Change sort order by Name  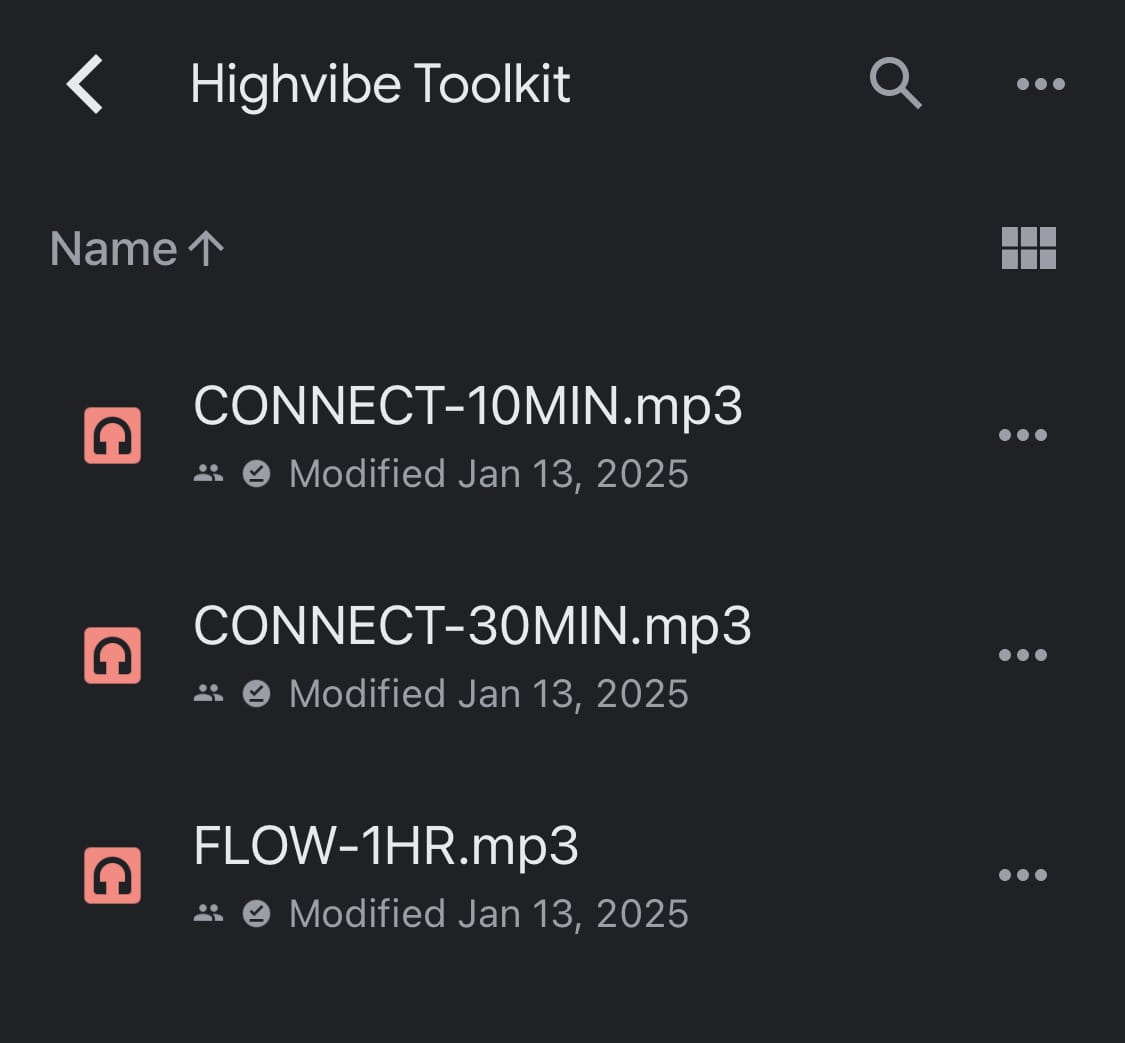[113, 248]
